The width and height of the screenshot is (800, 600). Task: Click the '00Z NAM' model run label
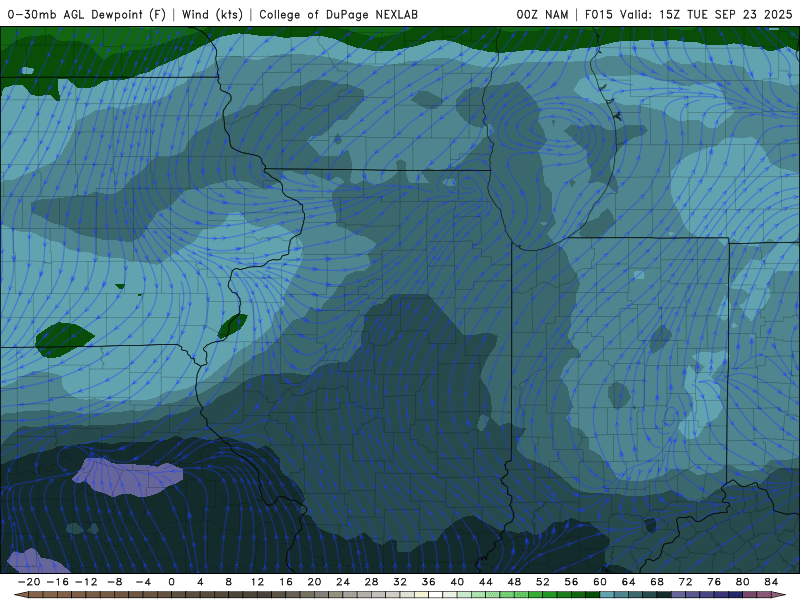[x=542, y=14]
